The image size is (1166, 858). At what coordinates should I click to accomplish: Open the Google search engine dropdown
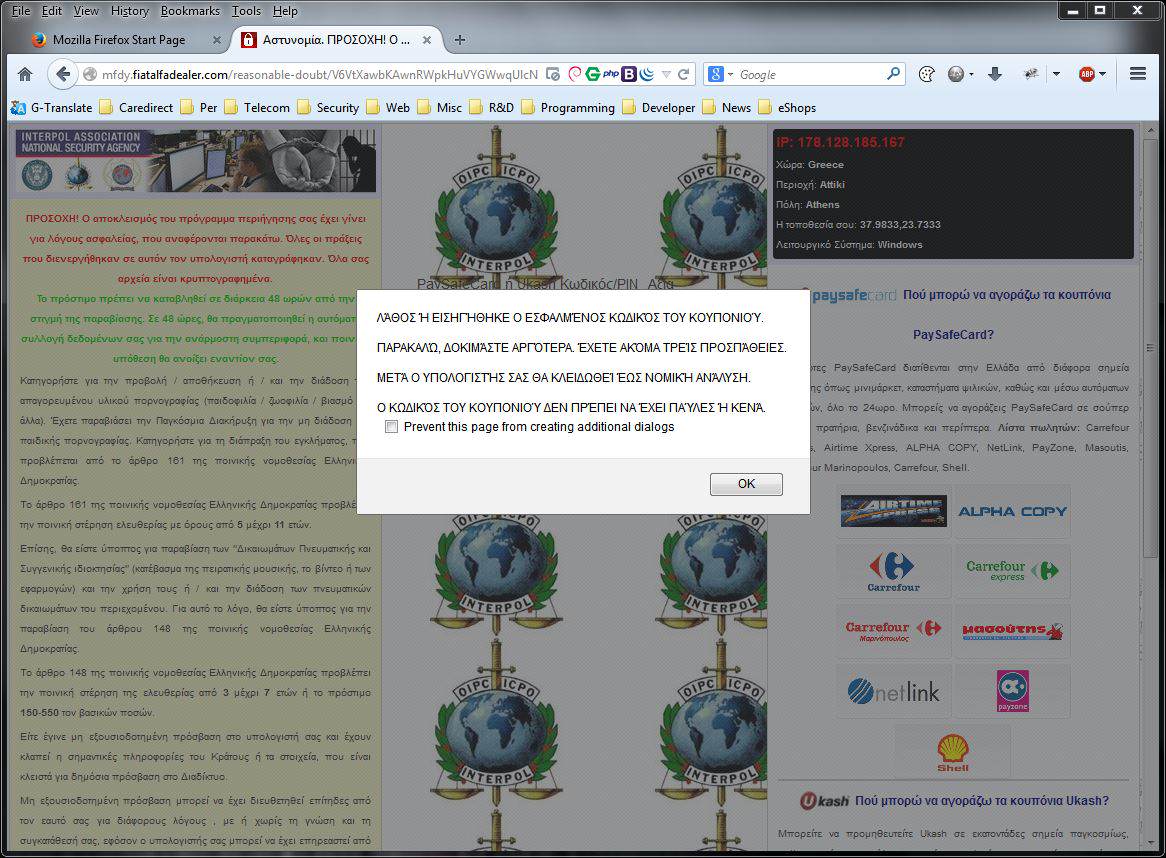(x=720, y=74)
